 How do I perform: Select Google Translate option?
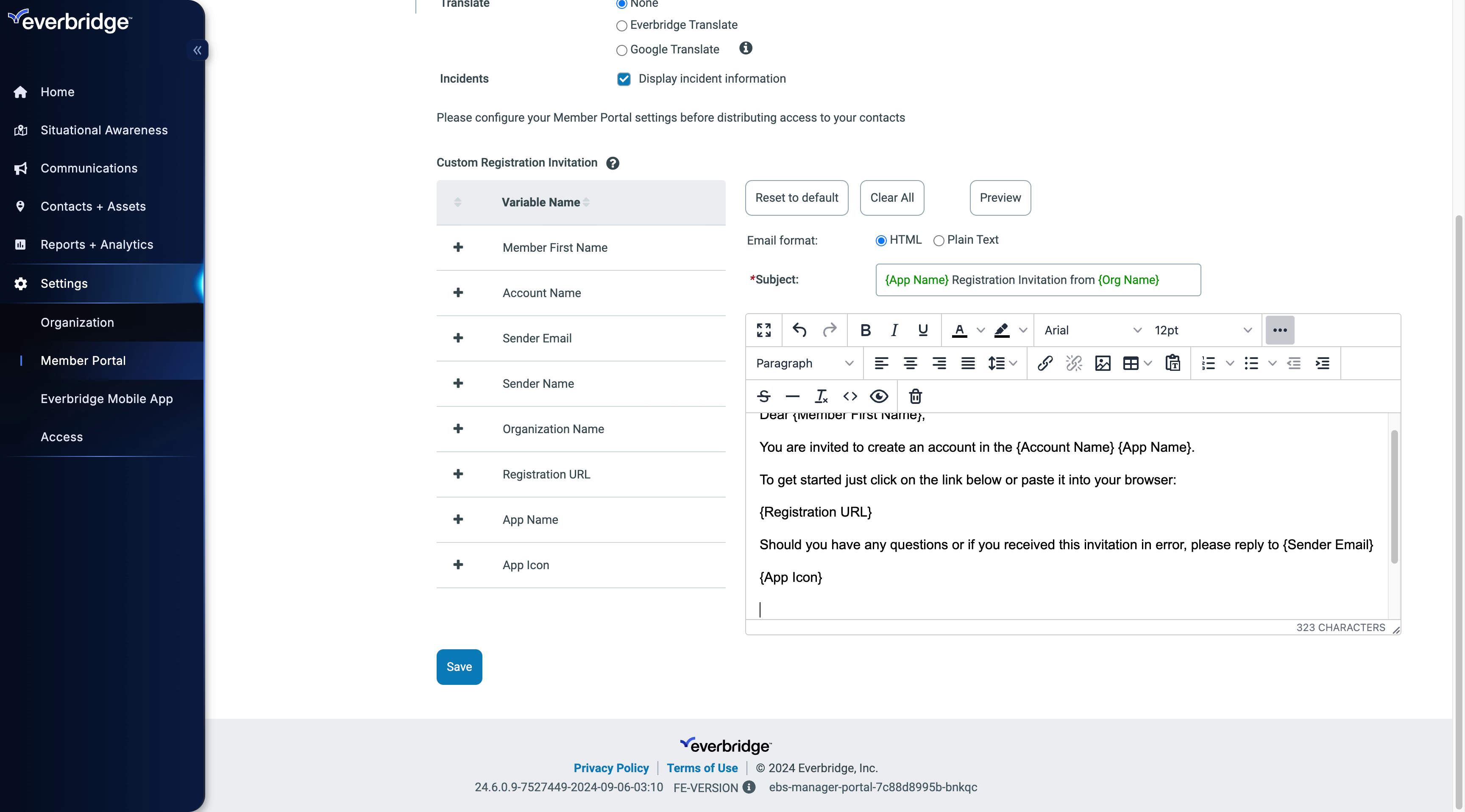pos(621,50)
